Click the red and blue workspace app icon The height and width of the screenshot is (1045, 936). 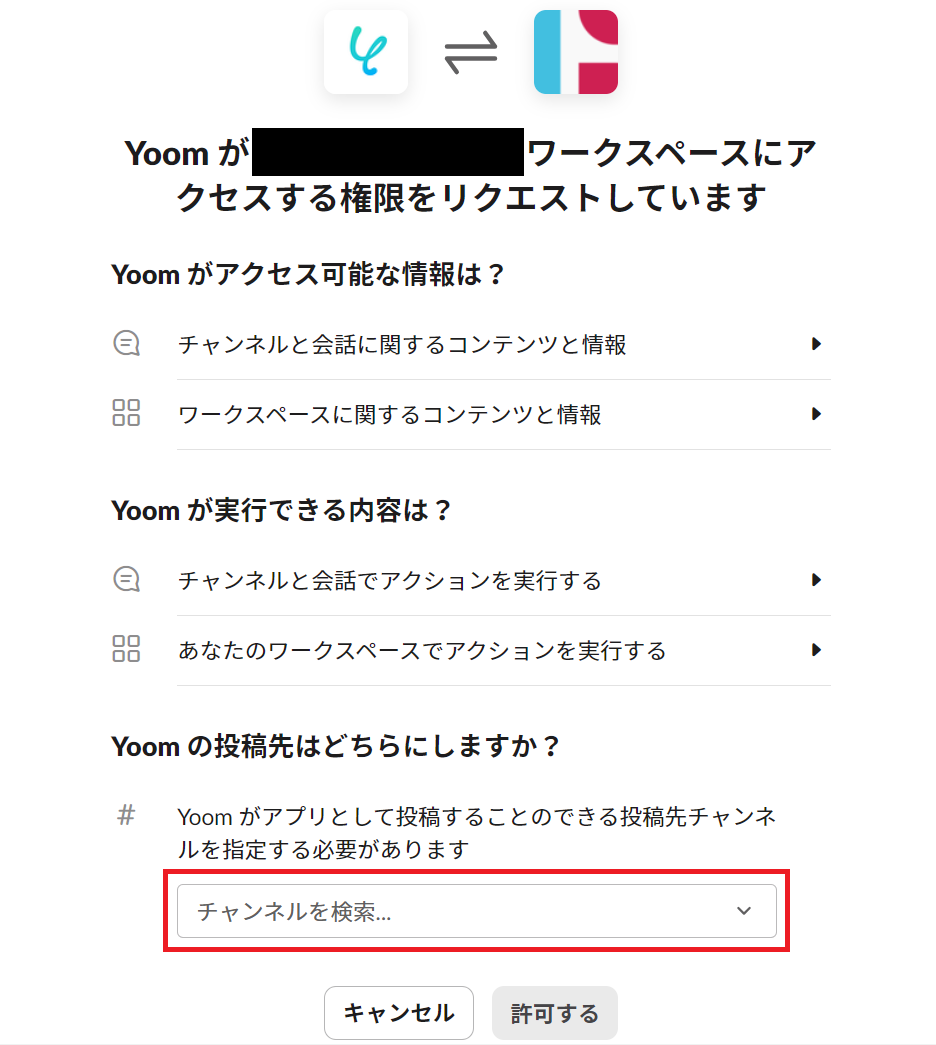[575, 51]
